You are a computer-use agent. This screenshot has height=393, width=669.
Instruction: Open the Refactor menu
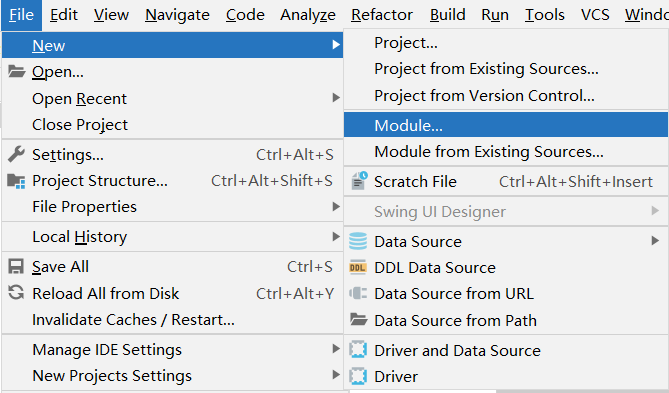coord(382,15)
